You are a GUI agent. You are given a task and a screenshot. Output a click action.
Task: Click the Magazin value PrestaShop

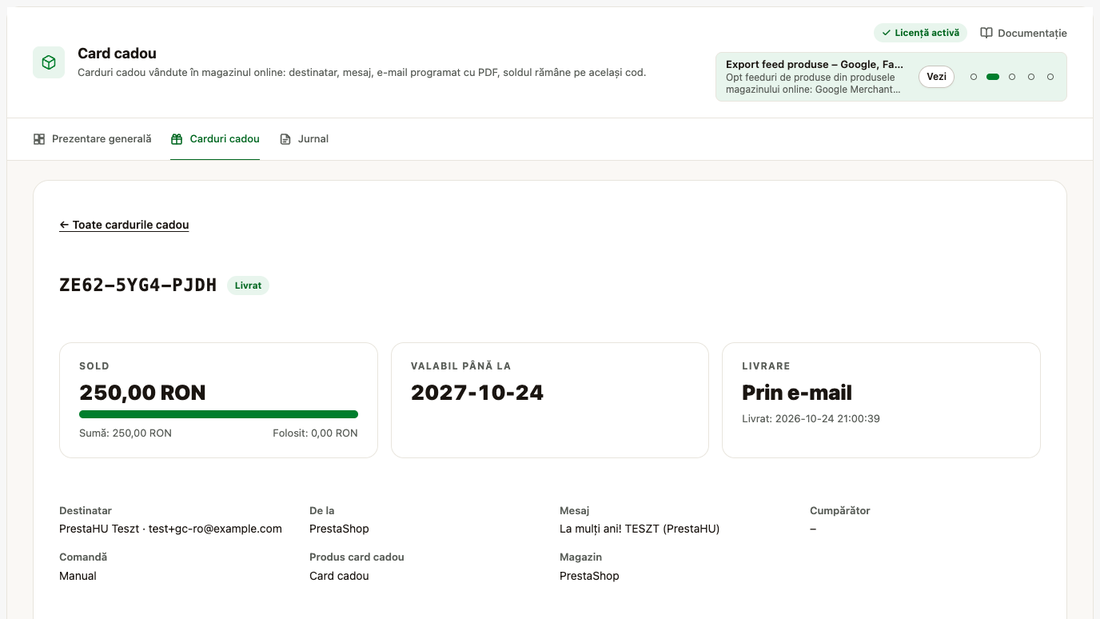point(589,575)
